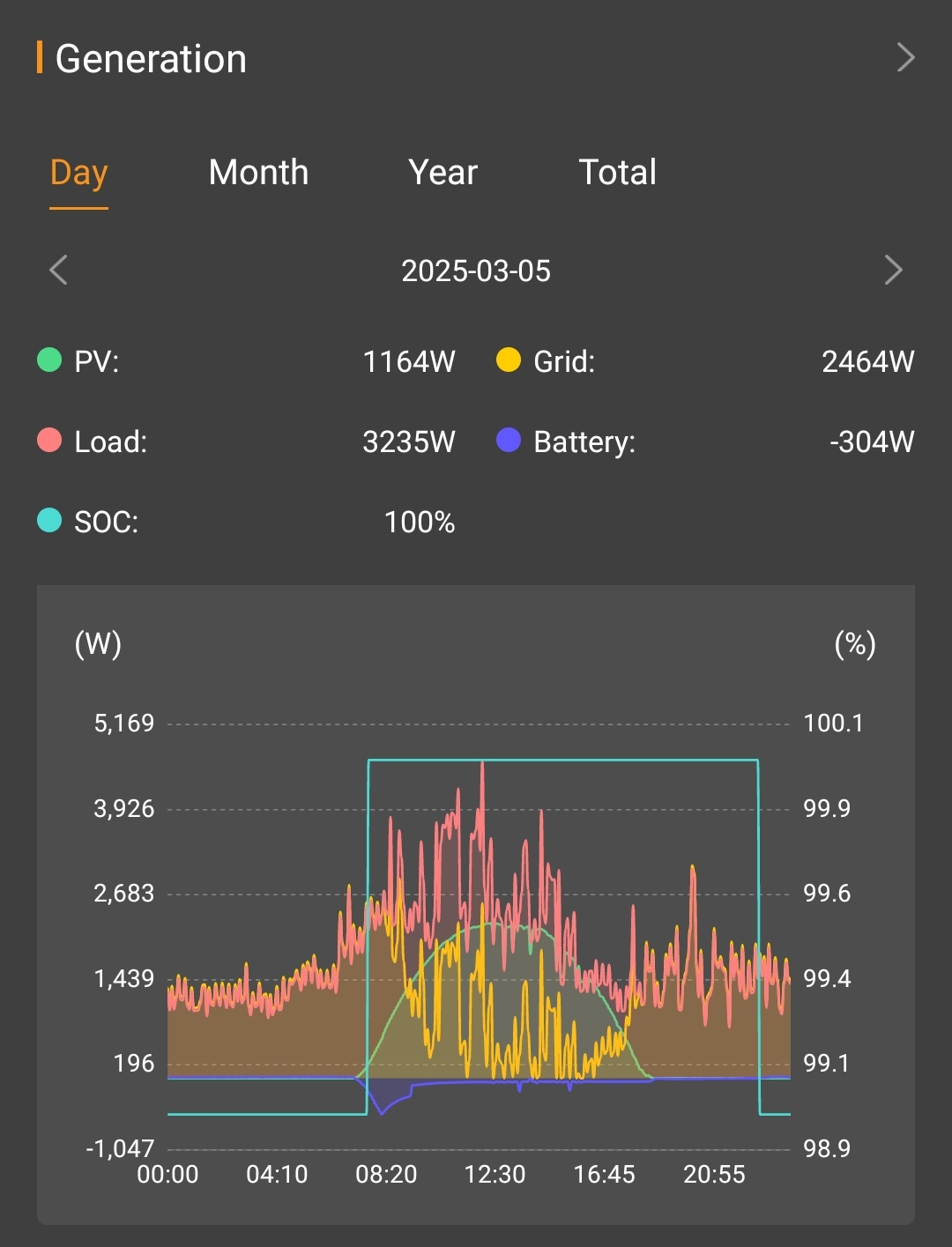The height and width of the screenshot is (1247, 952).
Task: Click the SOC: legend label
Action: 106,523
